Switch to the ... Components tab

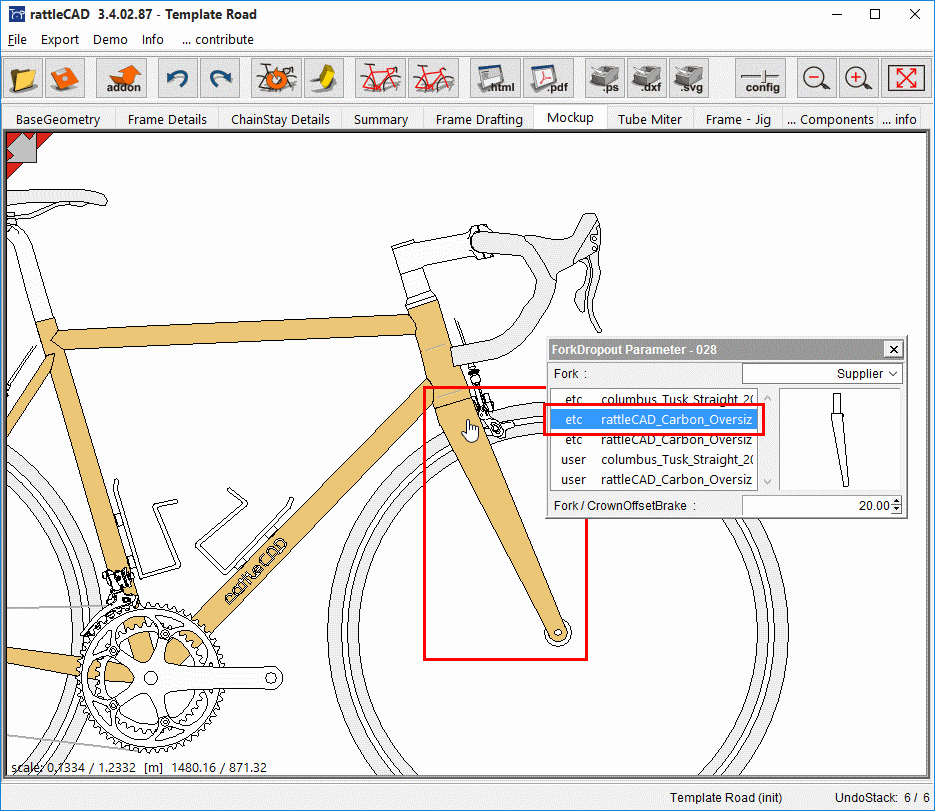pyautogui.click(x=830, y=119)
